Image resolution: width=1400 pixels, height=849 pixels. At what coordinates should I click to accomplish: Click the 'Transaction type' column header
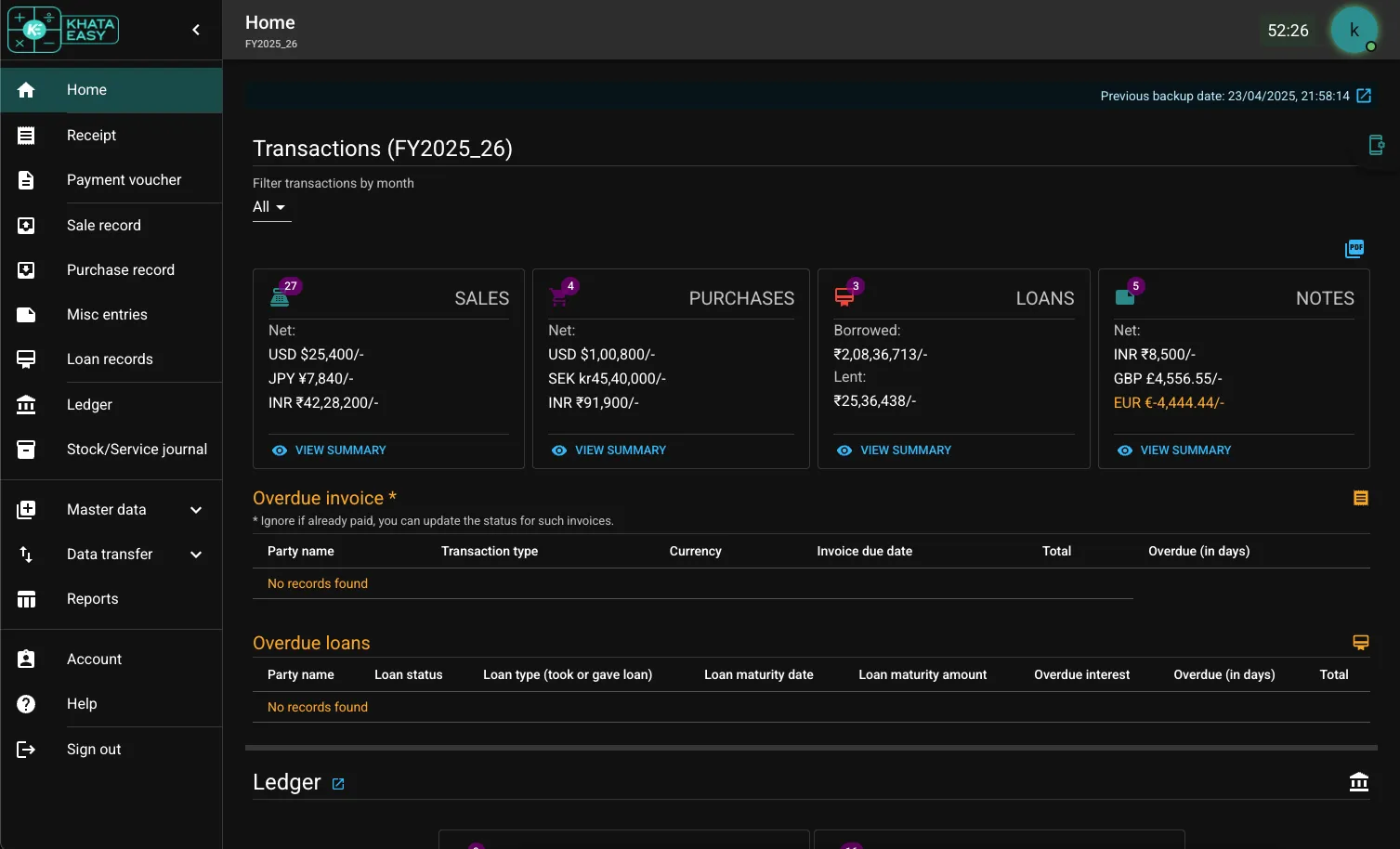pyautogui.click(x=490, y=551)
